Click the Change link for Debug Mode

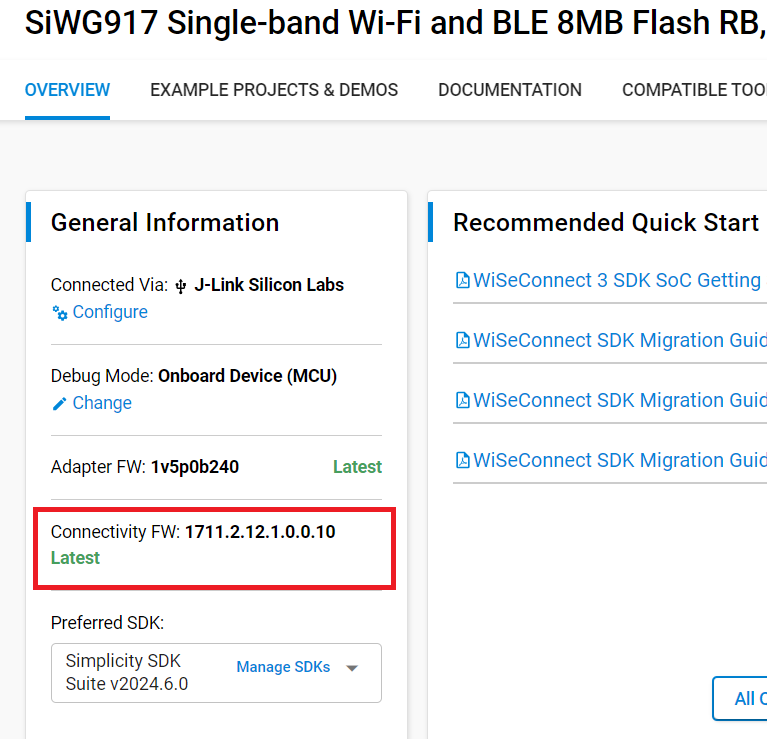pos(102,403)
